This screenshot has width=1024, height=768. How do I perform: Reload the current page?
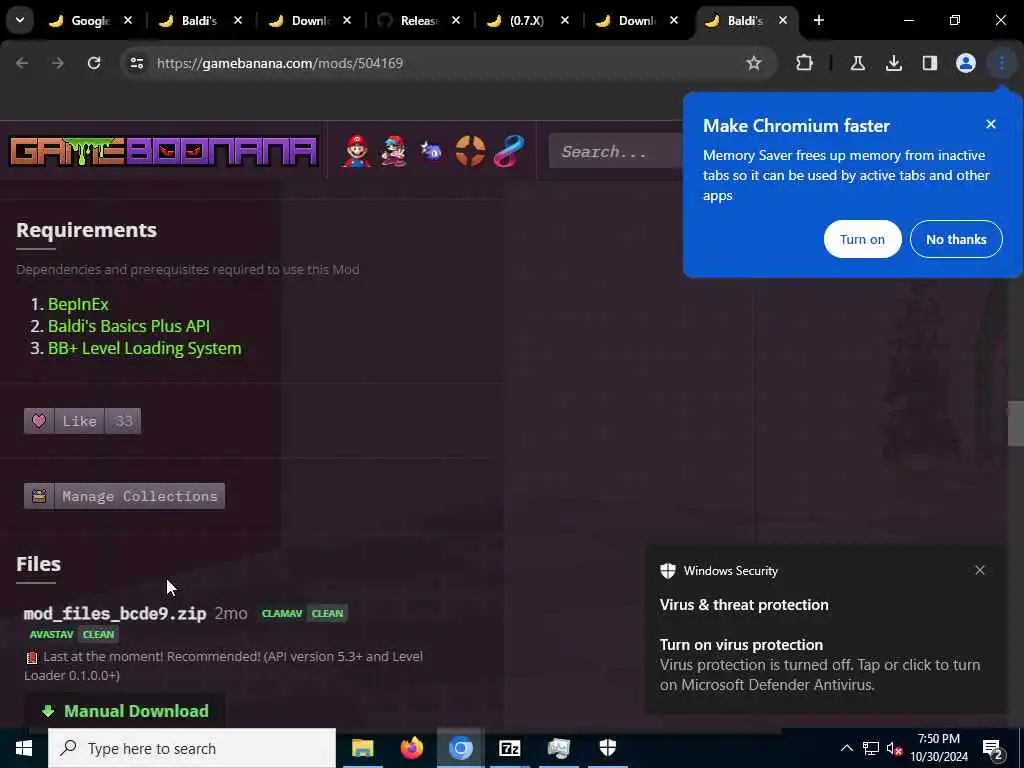(x=94, y=63)
